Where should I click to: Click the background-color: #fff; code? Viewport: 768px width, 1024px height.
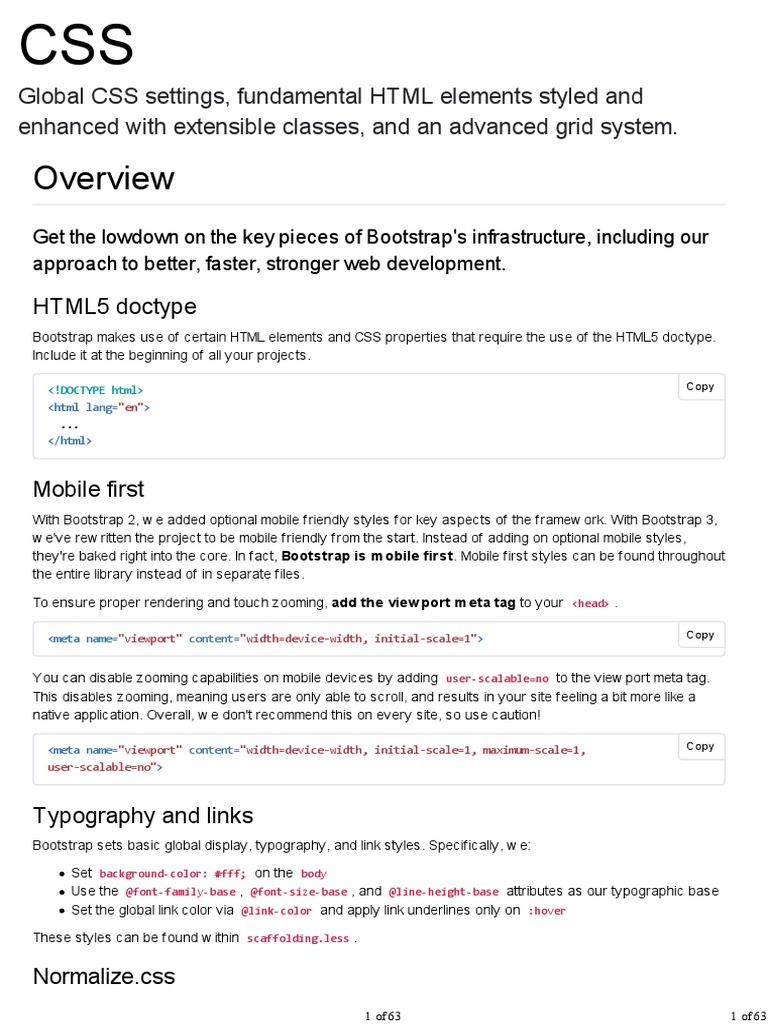[x=172, y=874]
